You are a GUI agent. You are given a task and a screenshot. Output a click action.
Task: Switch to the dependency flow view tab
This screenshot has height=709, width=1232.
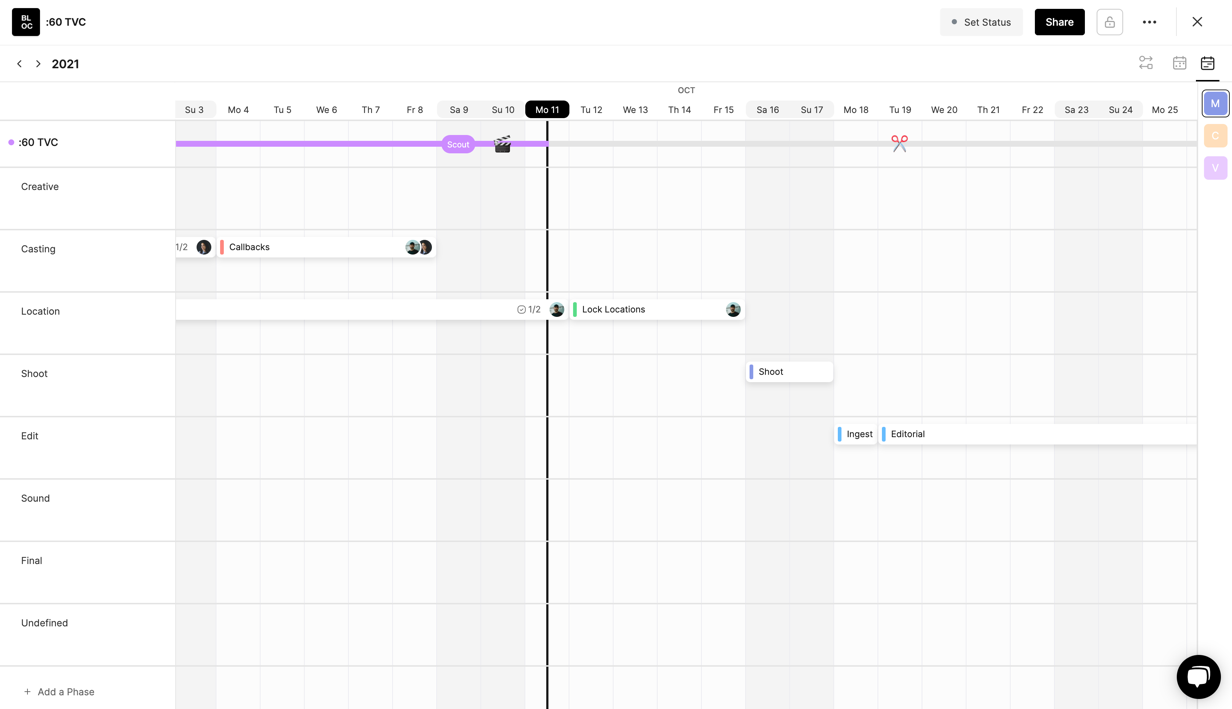(1146, 63)
